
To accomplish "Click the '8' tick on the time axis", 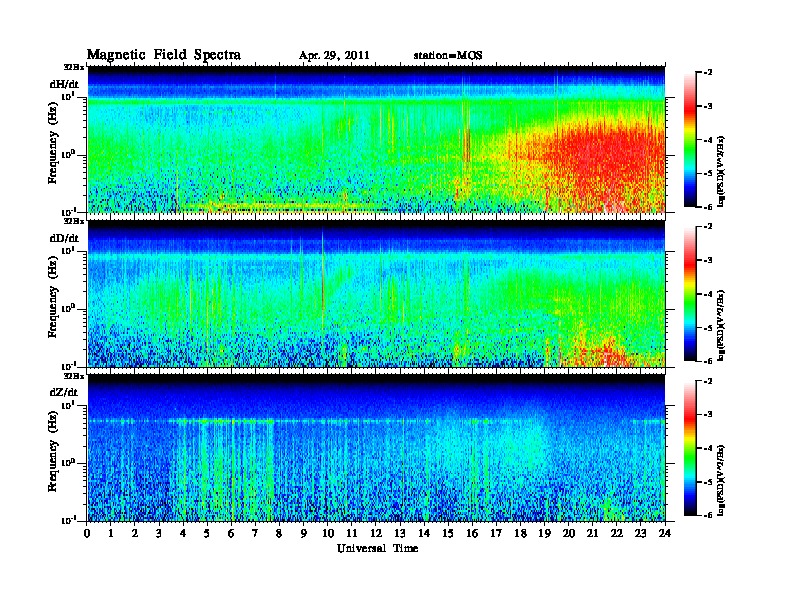I will [x=279, y=533].
